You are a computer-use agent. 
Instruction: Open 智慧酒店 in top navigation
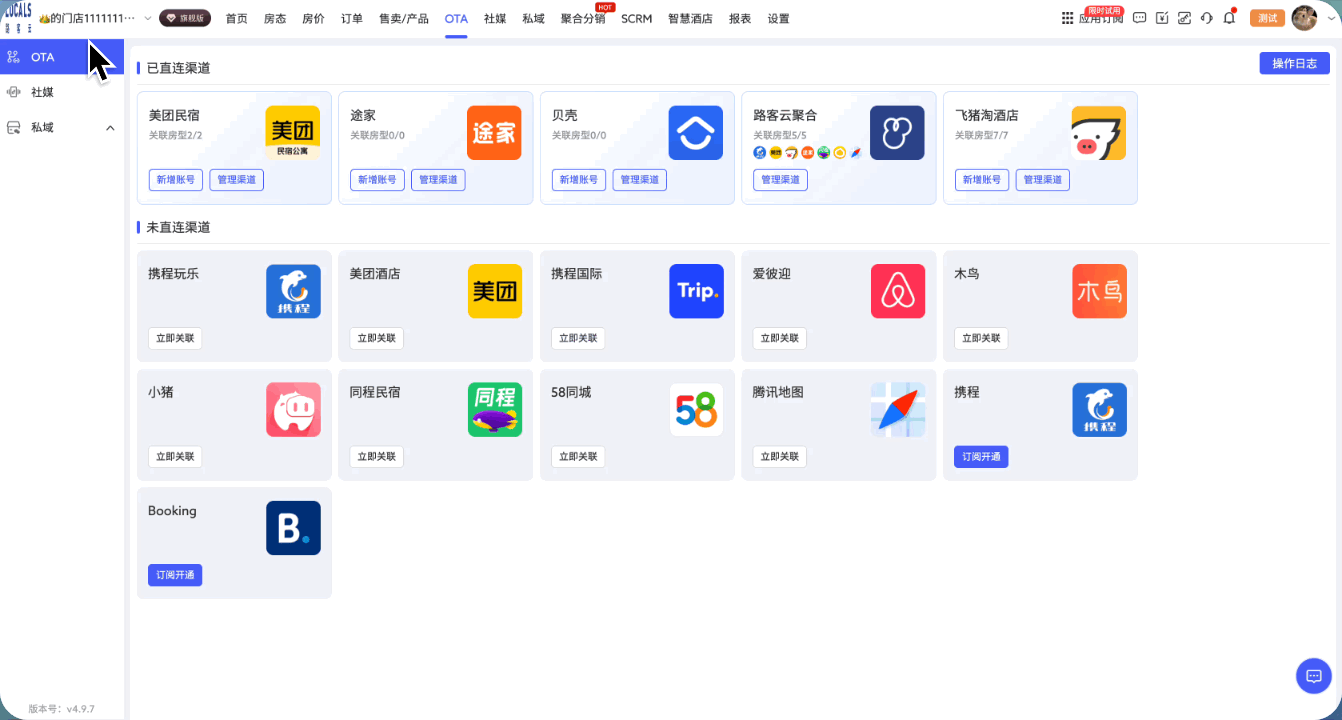tap(690, 19)
